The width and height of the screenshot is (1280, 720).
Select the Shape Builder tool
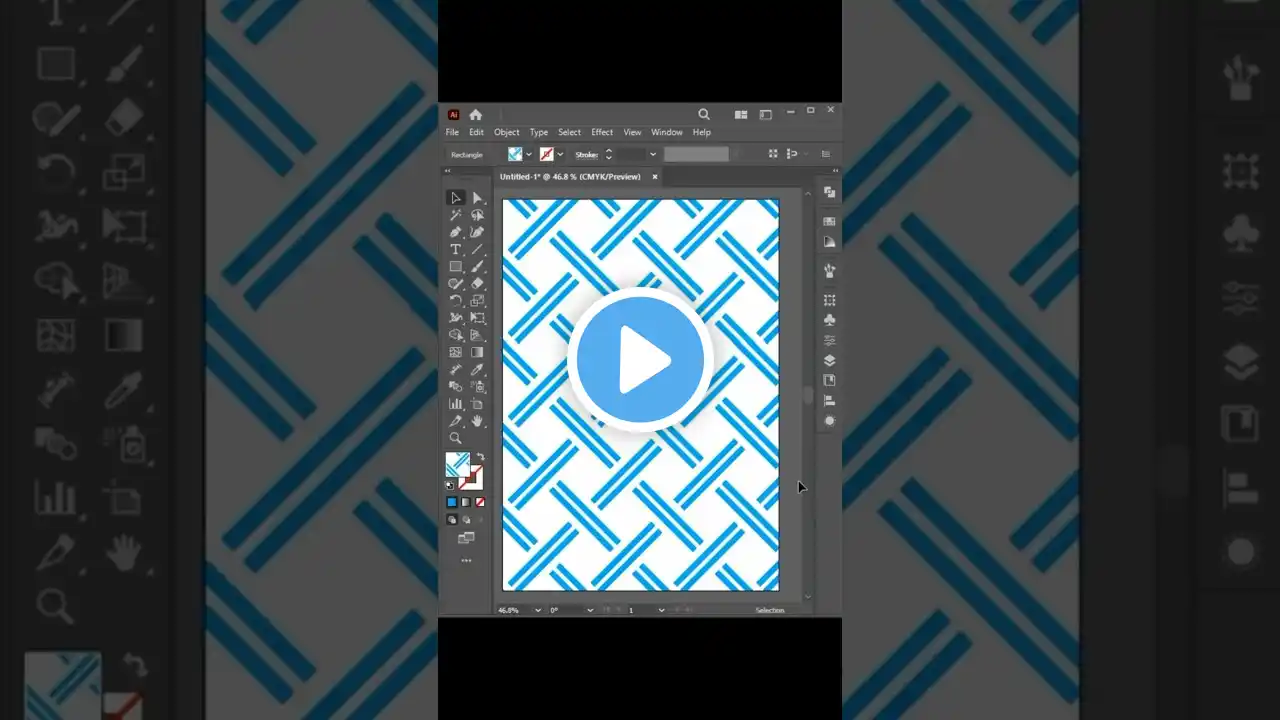coord(456,335)
